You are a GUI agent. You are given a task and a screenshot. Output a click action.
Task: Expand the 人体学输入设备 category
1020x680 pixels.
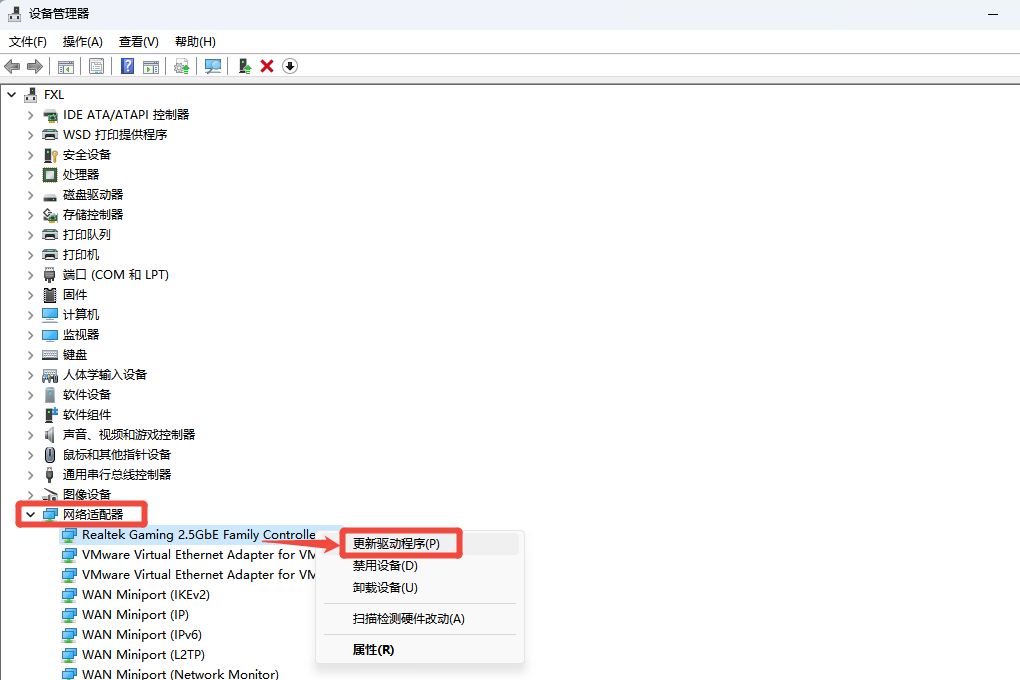31,375
